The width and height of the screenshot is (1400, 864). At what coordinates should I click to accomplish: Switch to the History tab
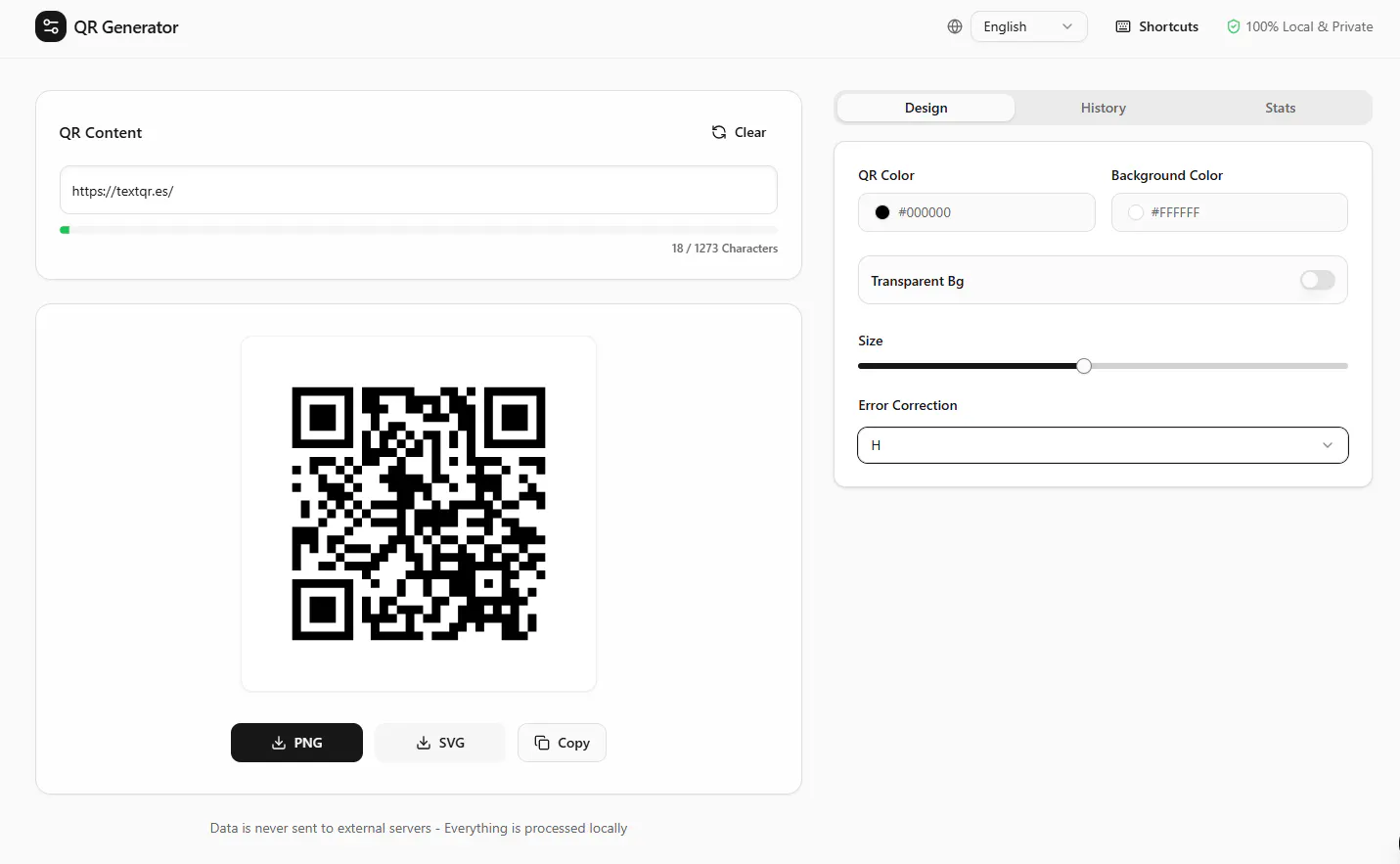tap(1103, 108)
